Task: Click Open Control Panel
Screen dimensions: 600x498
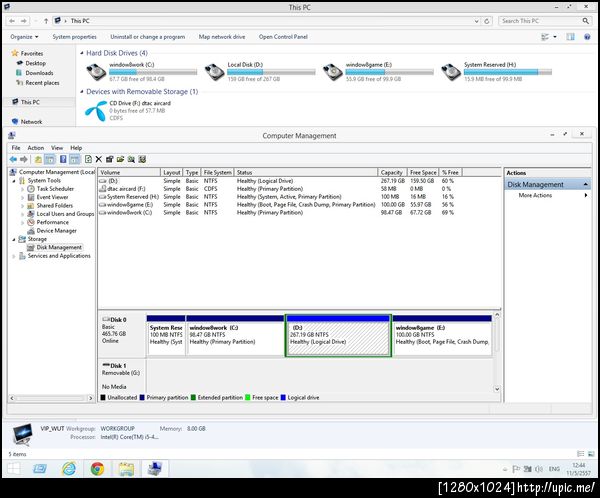Action: (x=283, y=37)
